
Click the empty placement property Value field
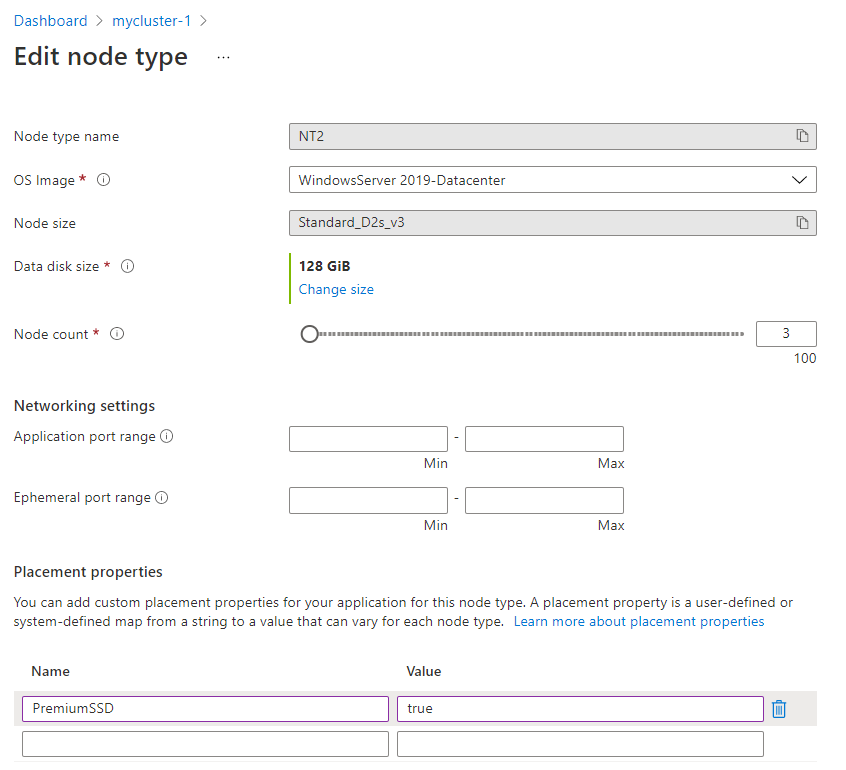[580, 744]
